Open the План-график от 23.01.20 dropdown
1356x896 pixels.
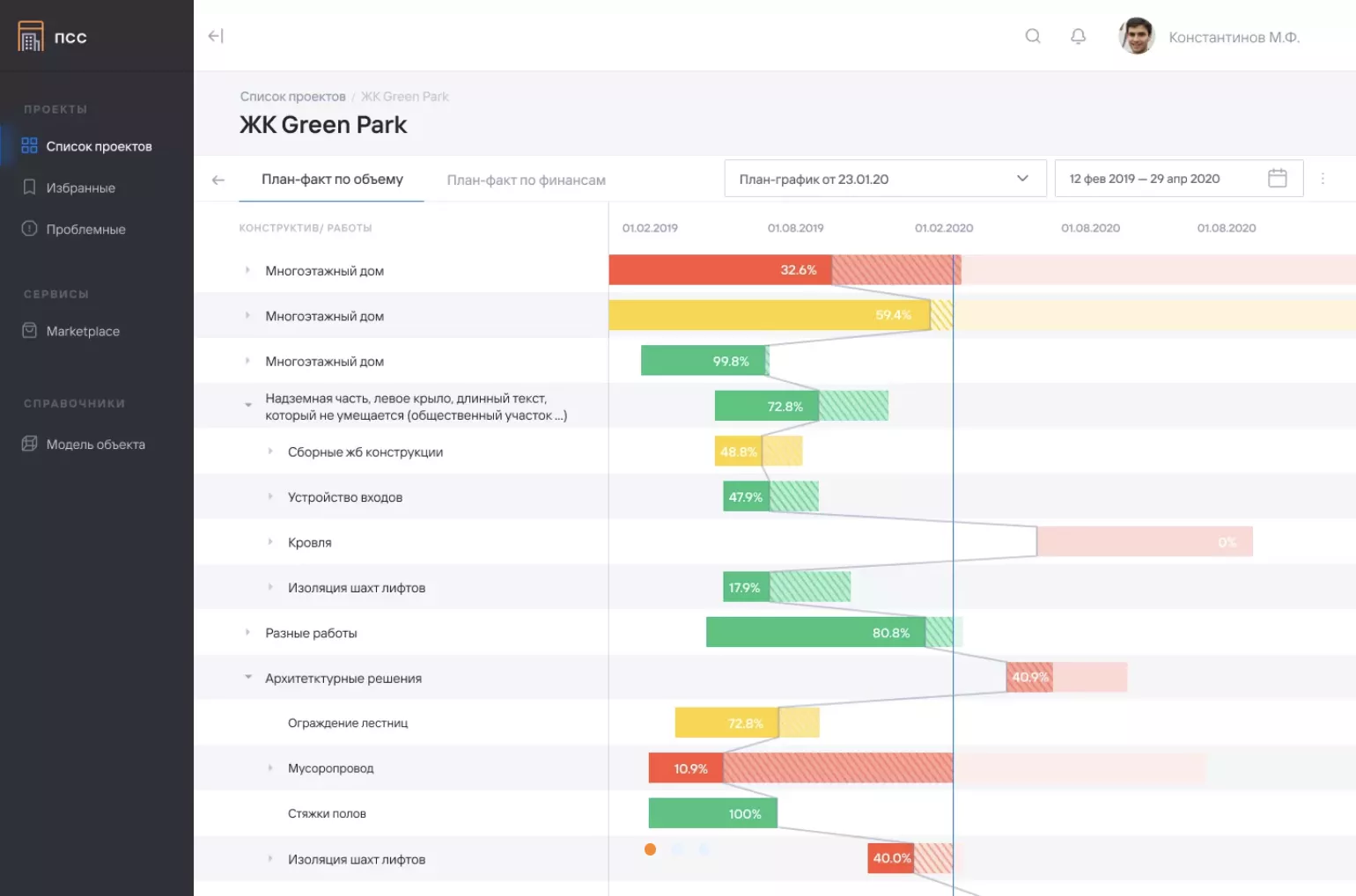(x=884, y=179)
